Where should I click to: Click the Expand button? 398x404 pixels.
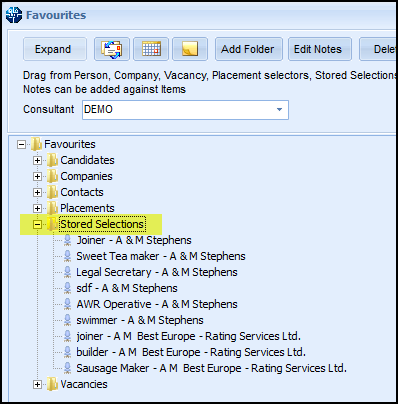[x=55, y=49]
